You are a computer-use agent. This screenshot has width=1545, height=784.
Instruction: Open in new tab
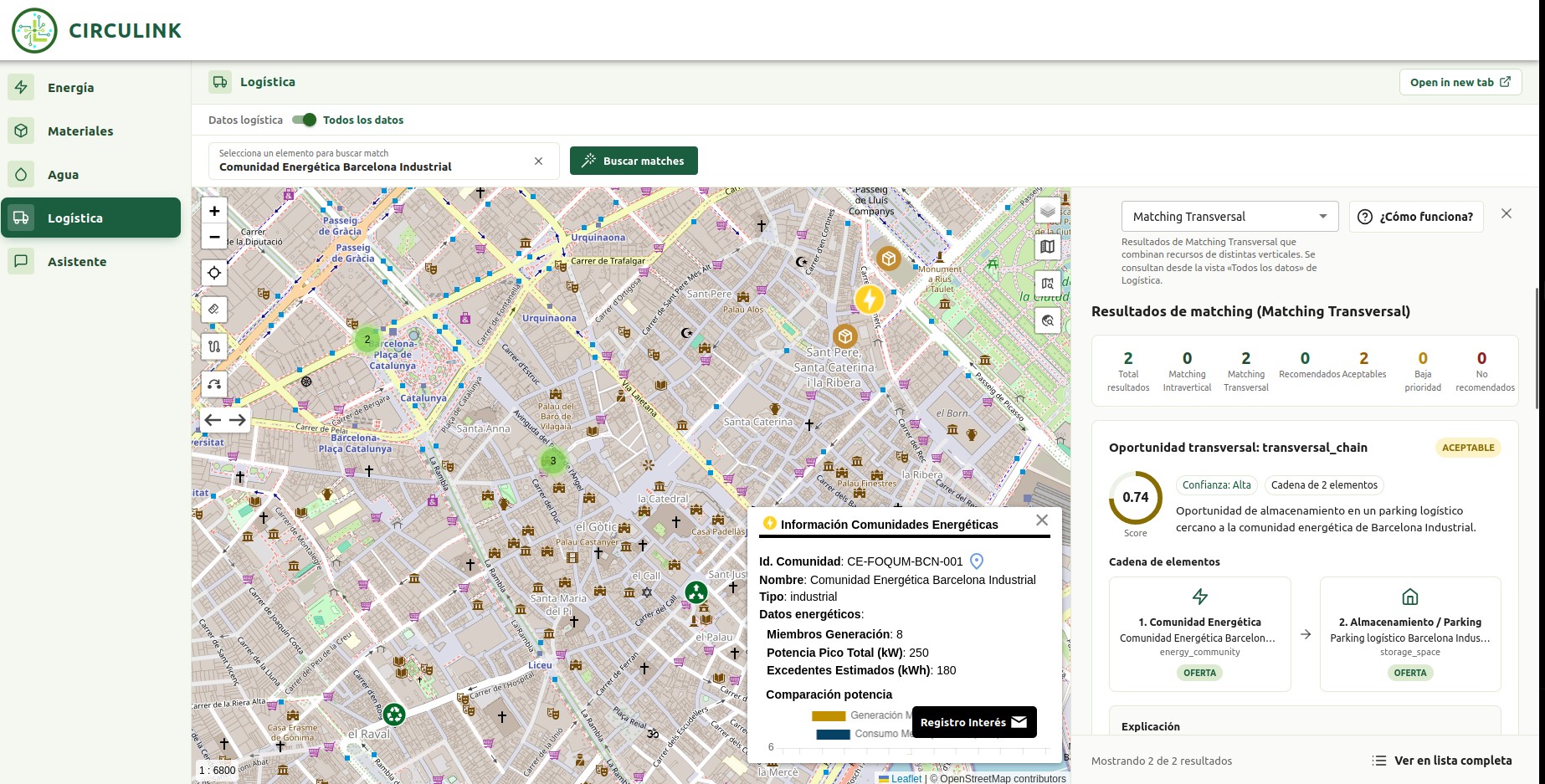[1460, 82]
